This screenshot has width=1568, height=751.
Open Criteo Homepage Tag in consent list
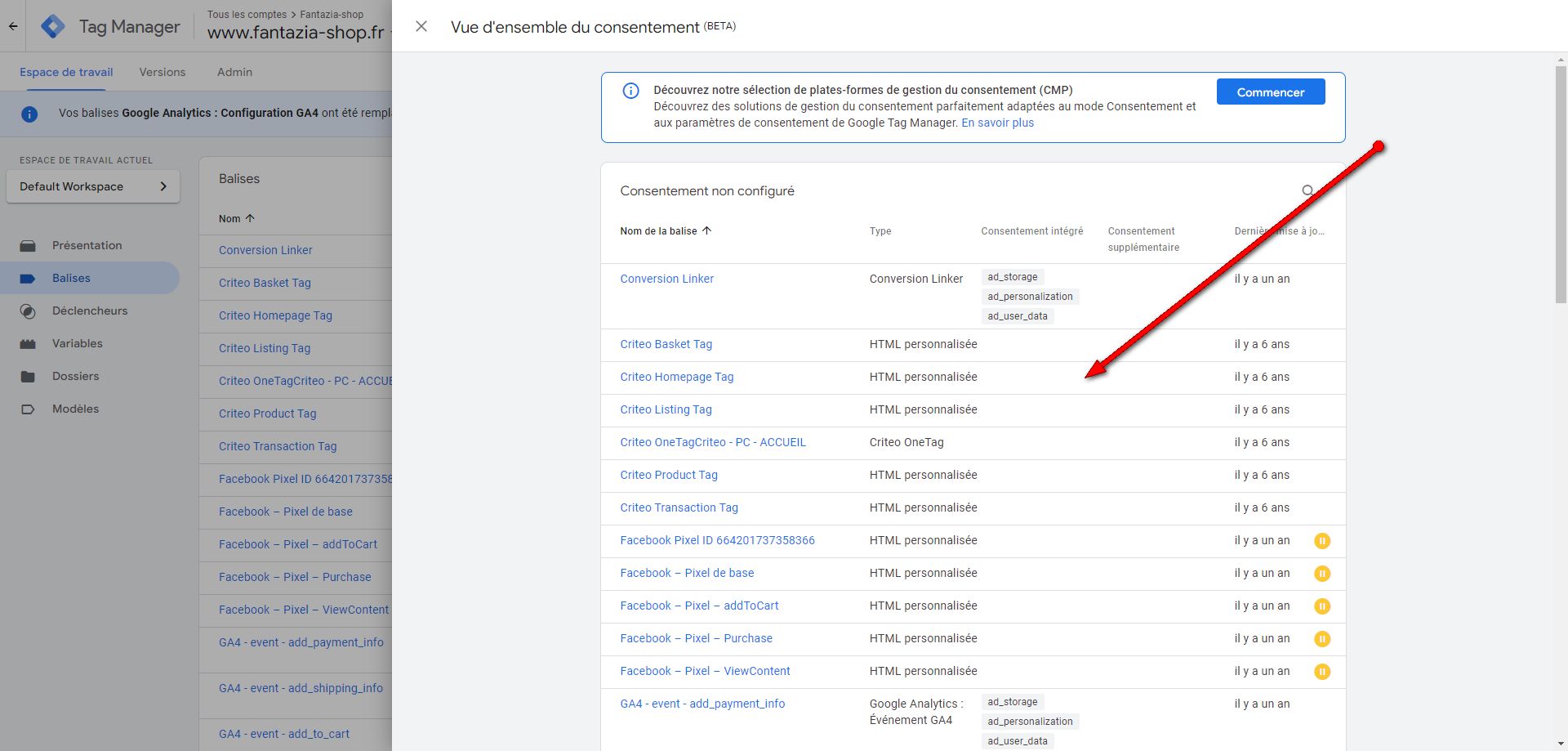(x=676, y=377)
